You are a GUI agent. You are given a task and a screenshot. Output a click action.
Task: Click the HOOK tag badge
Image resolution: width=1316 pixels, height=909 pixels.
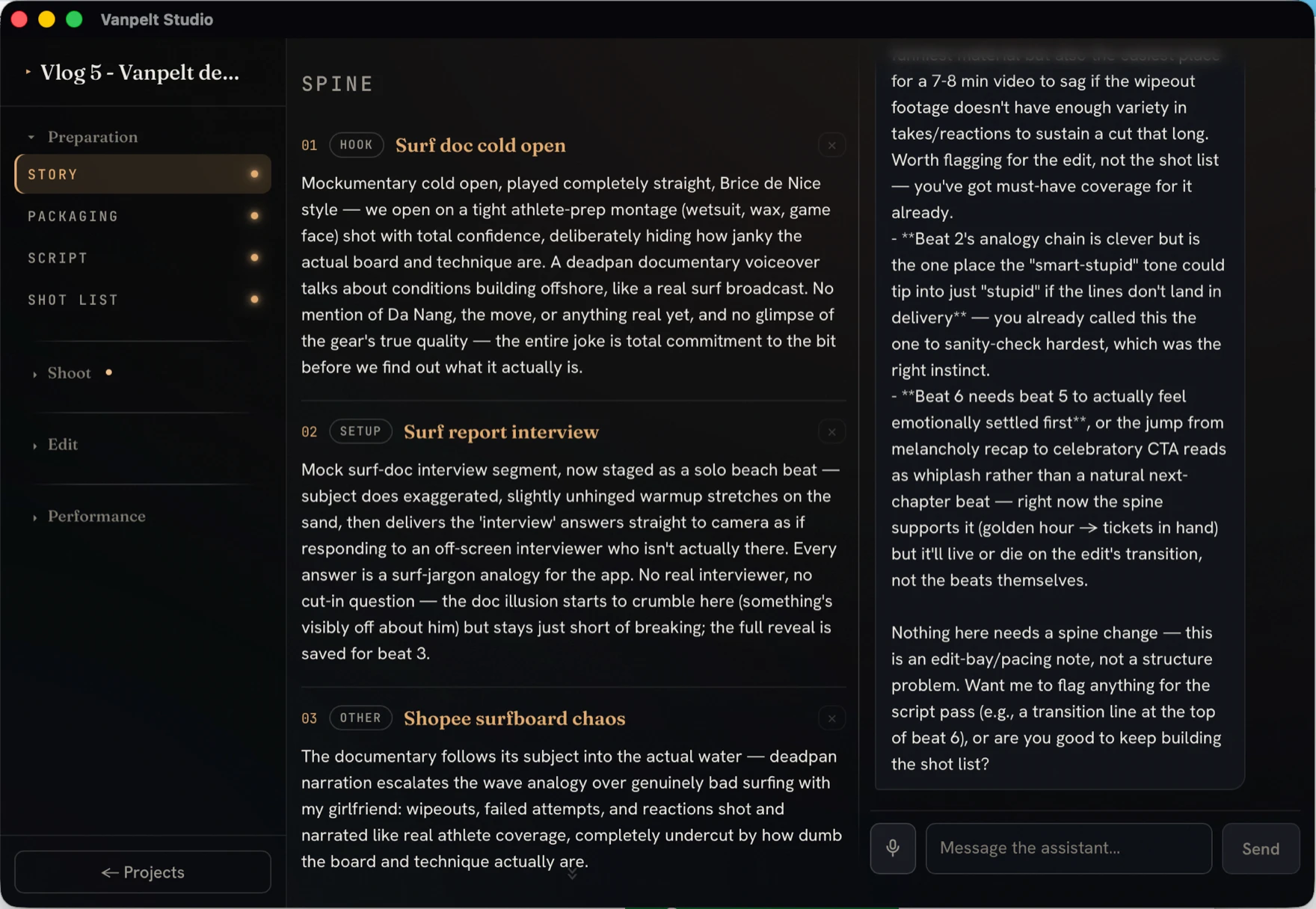pos(357,145)
